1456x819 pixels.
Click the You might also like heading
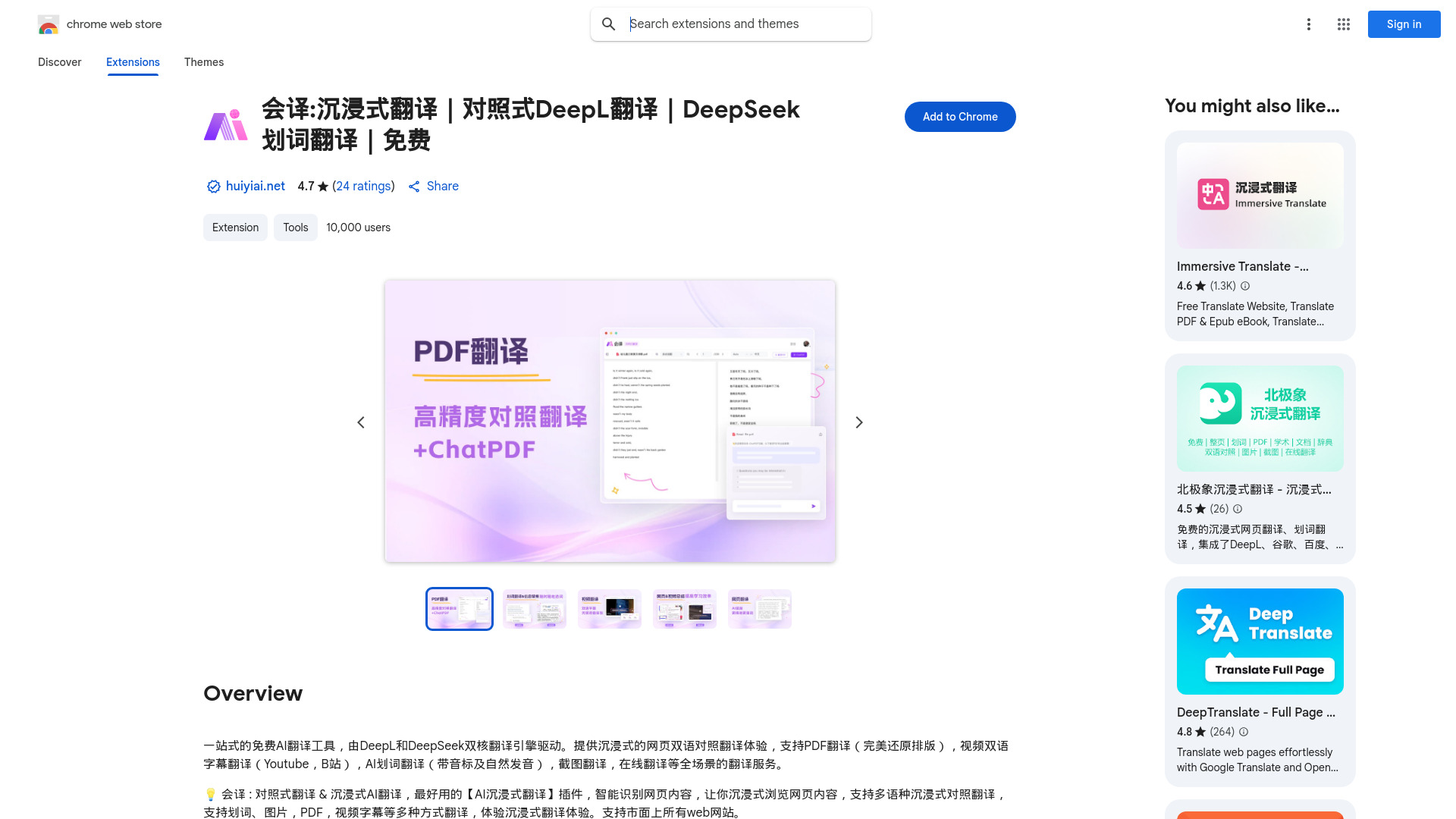[1253, 106]
